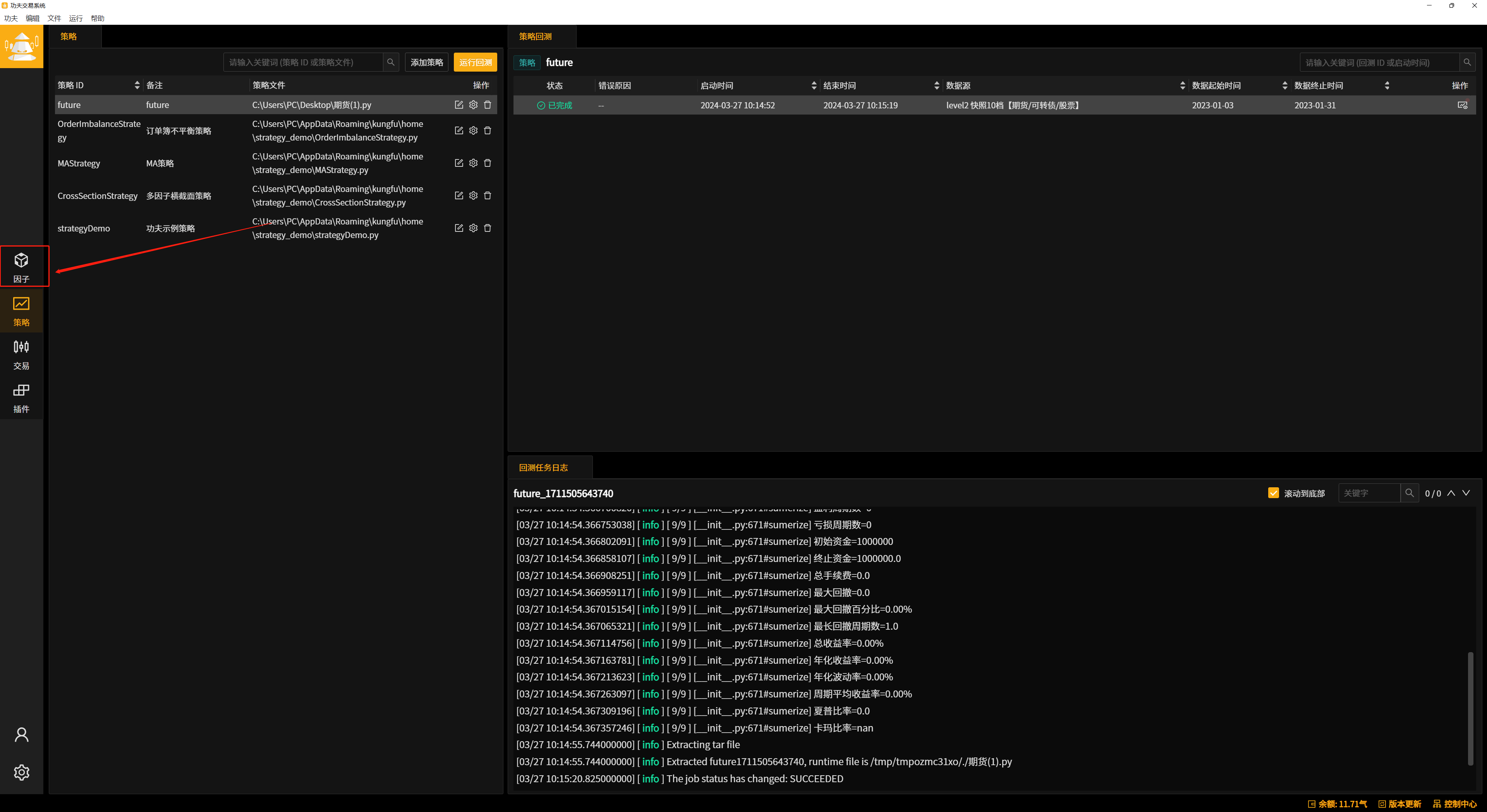Image resolution: width=1487 pixels, height=812 pixels.
Task: Open settings for CrossSectionStrategy
Action: (x=473, y=195)
